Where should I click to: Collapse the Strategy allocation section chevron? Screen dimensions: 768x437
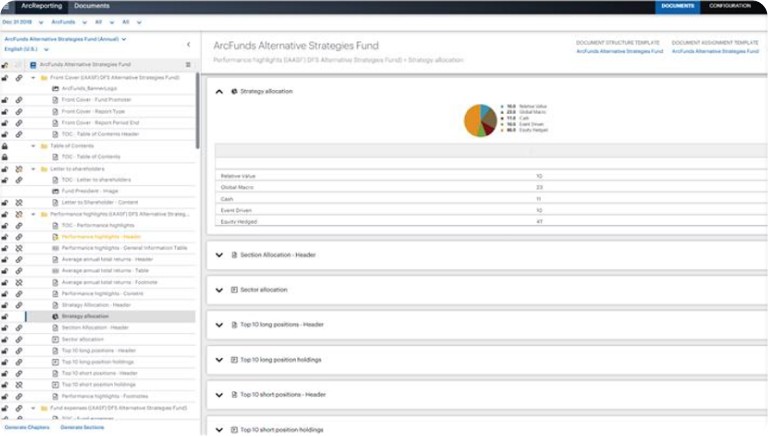tap(219, 92)
